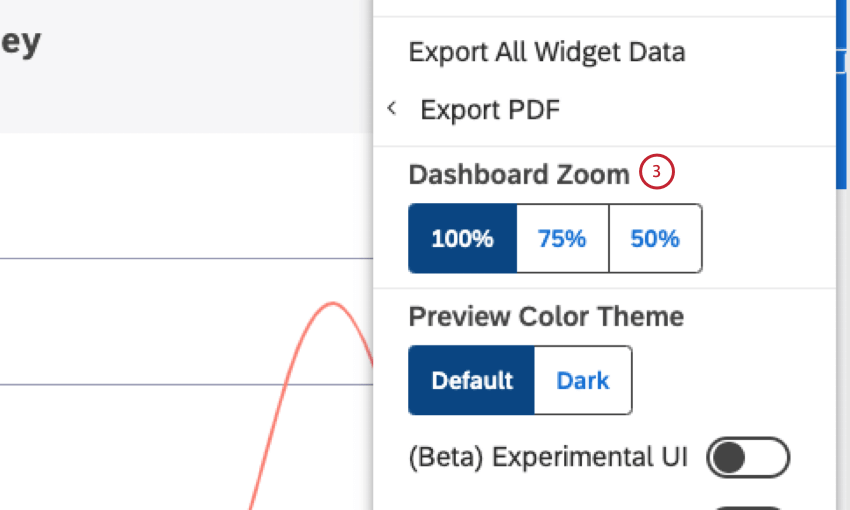Click the Preview Color Theme heading
The width and height of the screenshot is (850, 510).
tap(546, 317)
